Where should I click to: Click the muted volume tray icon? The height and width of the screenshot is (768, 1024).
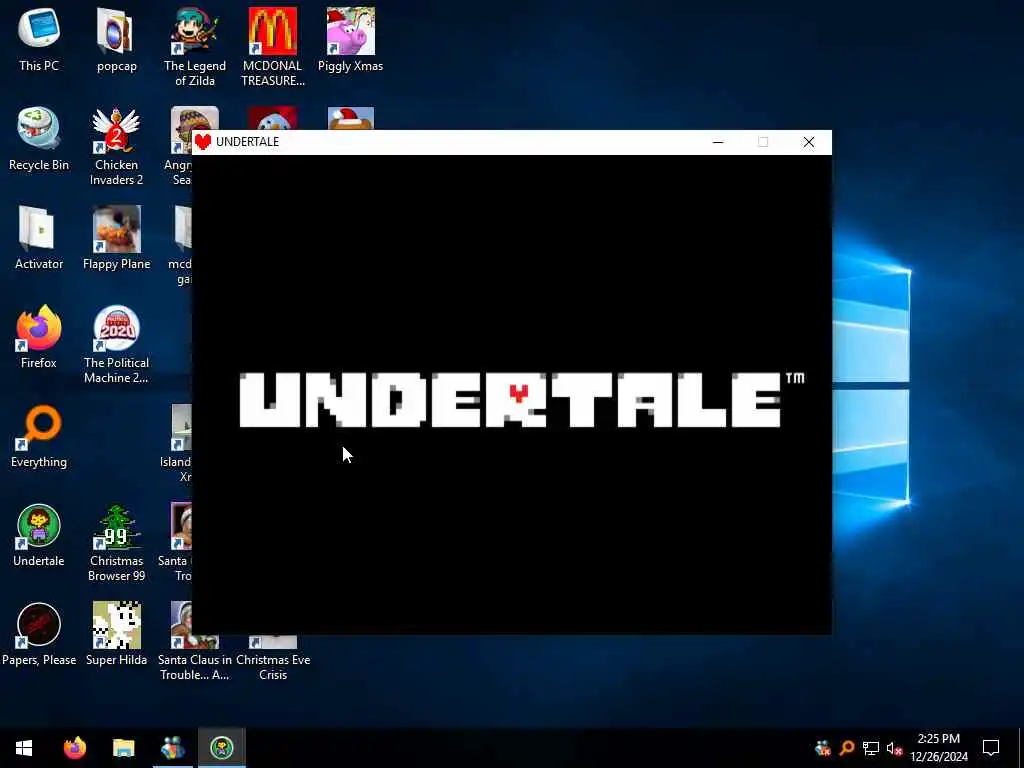pos(895,748)
